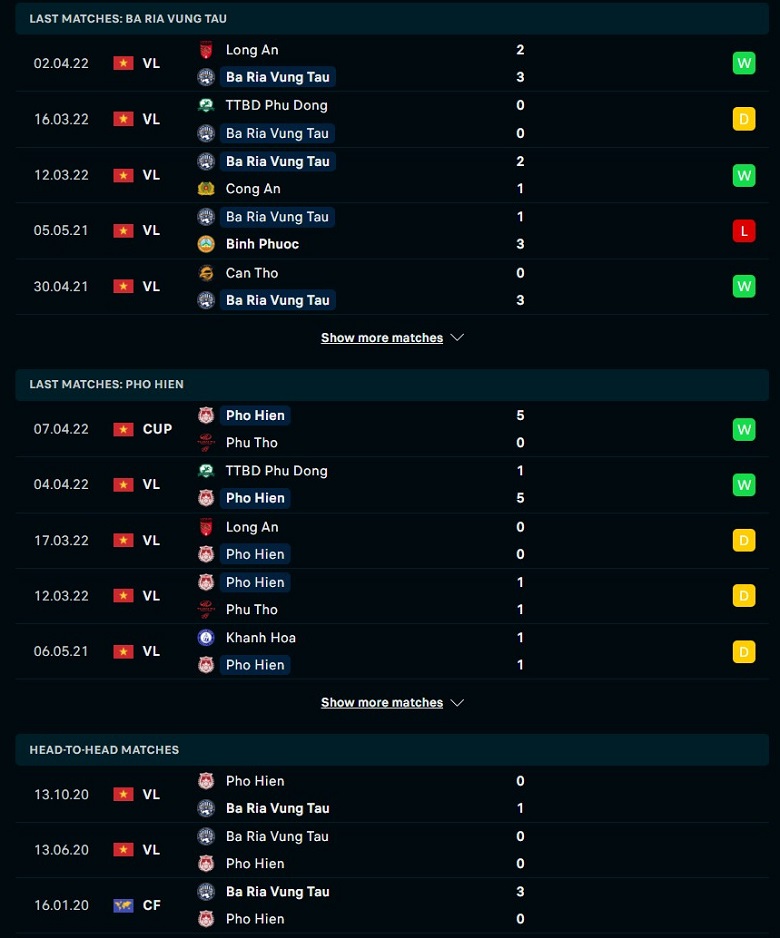
Task: Click the Can Tho team crest
Action: tap(206, 273)
